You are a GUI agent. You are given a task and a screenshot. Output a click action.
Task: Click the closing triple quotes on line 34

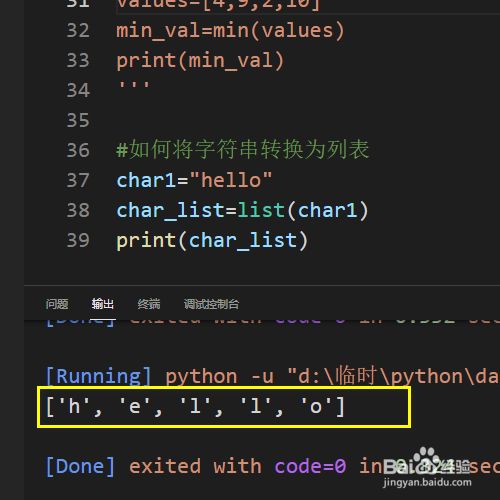coord(134,85)
